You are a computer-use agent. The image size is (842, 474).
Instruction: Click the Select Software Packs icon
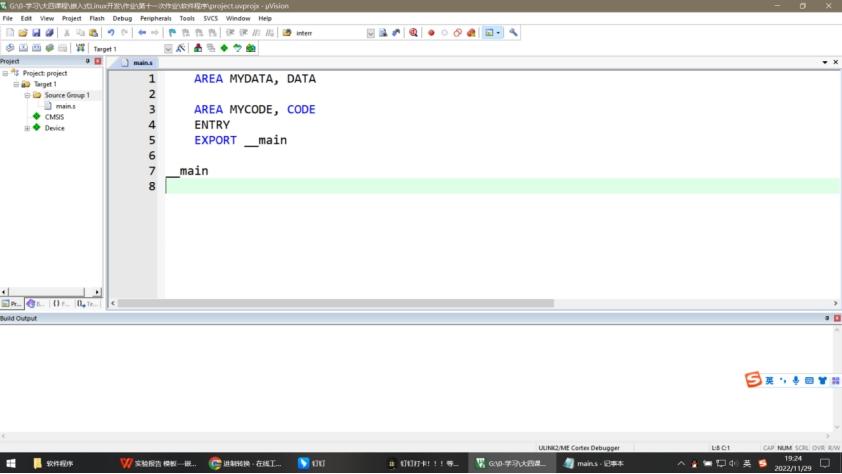(237, 48)
